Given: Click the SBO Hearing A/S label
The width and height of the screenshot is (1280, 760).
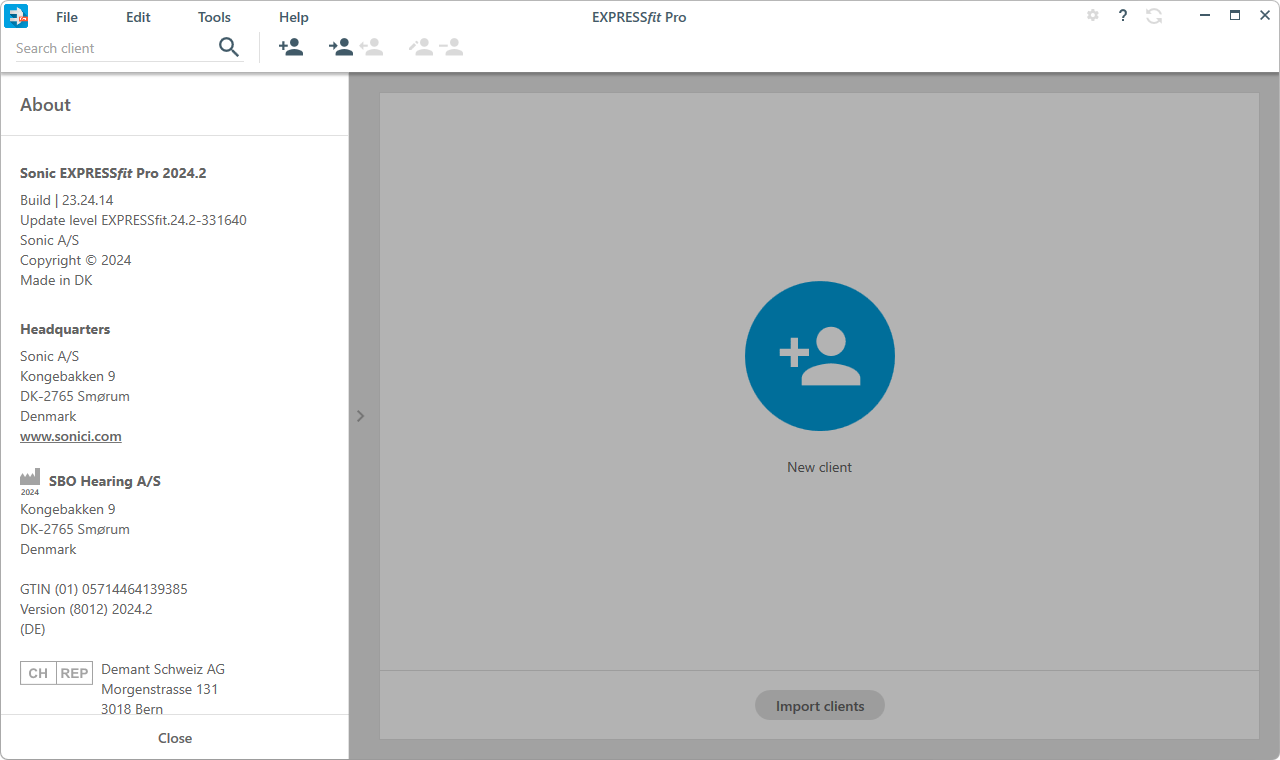Looking at the screenshot, I should tap(105, 481).
